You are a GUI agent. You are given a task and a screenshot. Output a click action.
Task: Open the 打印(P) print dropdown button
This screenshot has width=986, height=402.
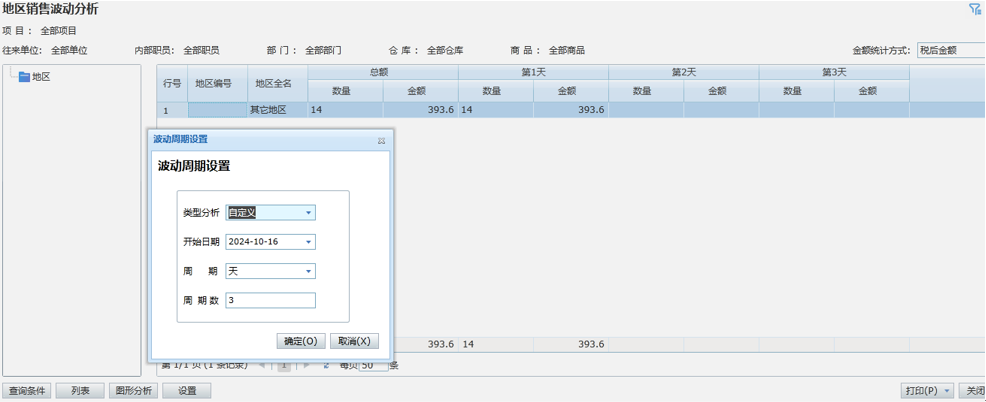coord(927,391)
